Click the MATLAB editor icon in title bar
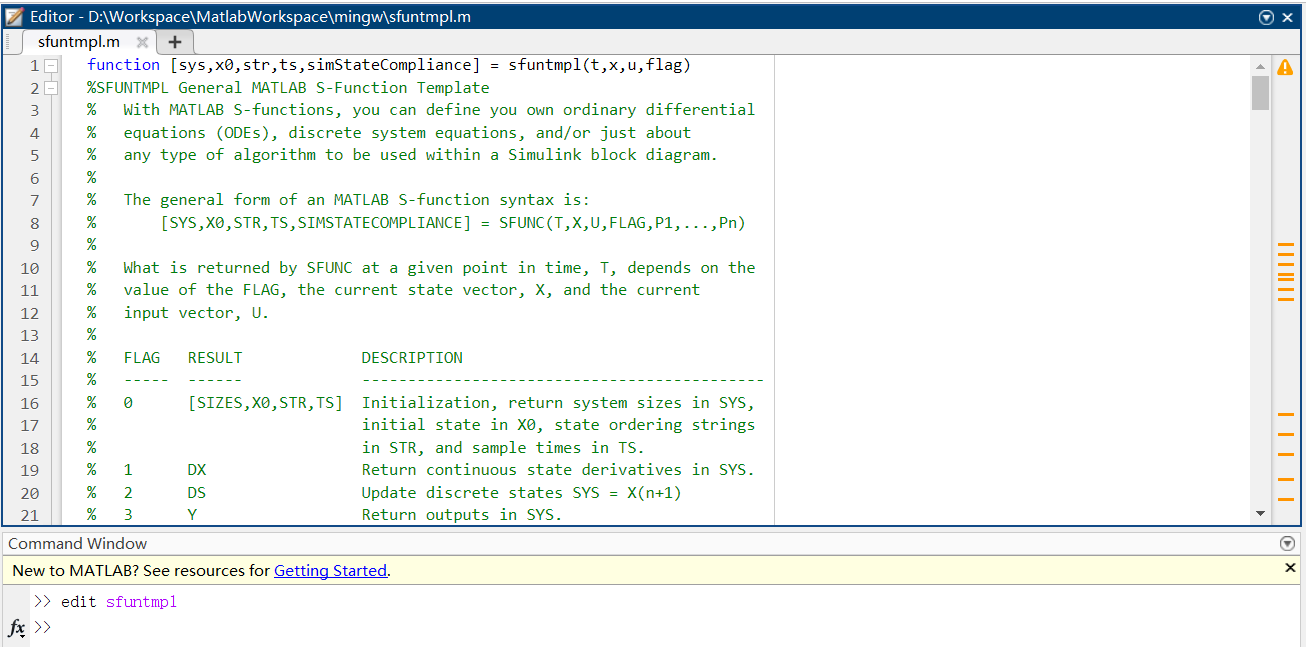The height and width of the screenshot is (647, 1306). [14, 16]
